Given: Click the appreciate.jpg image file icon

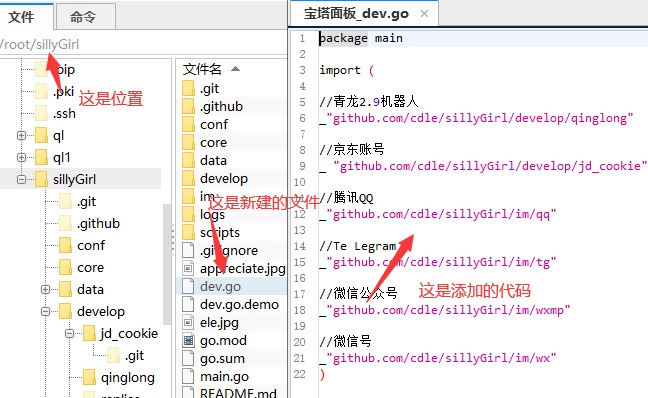Looking at the screenshot, I should click(188, 268).
